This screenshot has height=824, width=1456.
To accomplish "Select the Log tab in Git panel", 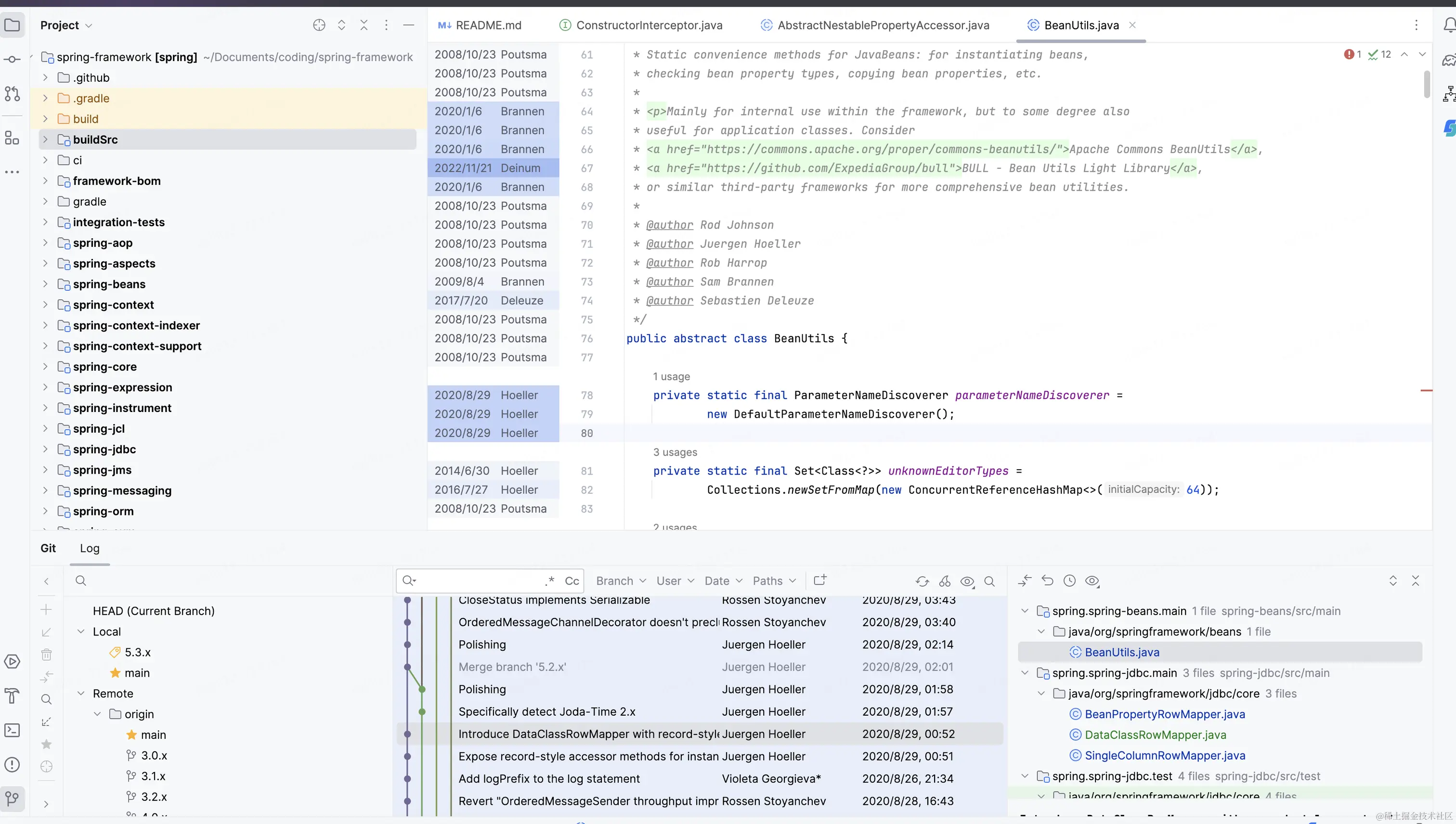I will pos(90,548).
